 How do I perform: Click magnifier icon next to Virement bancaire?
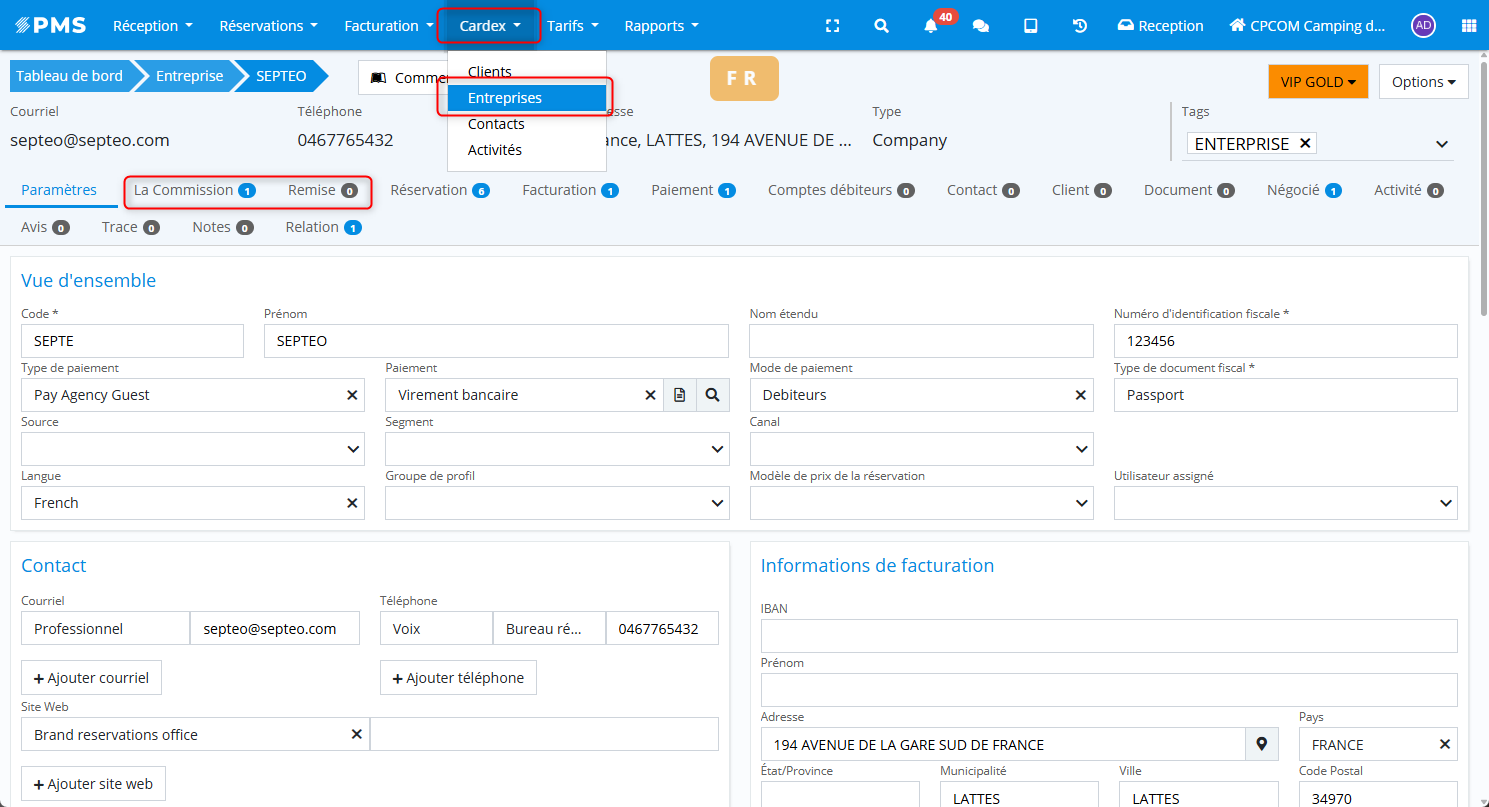tap(712, 395)
